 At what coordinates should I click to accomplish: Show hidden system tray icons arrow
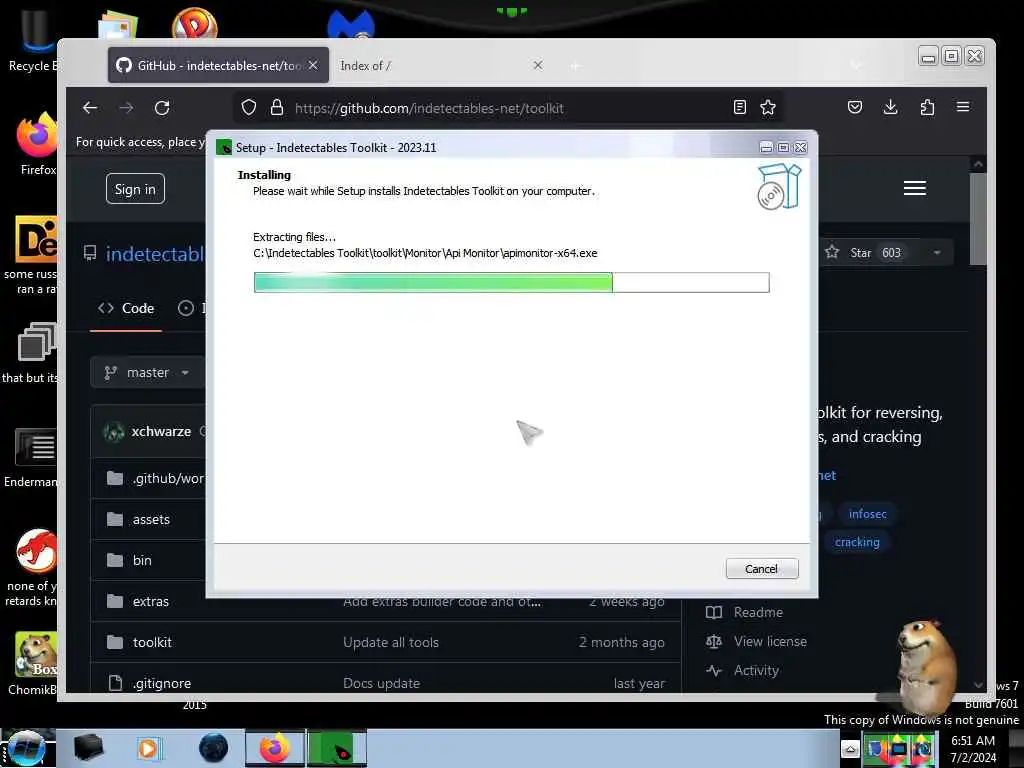849,749
